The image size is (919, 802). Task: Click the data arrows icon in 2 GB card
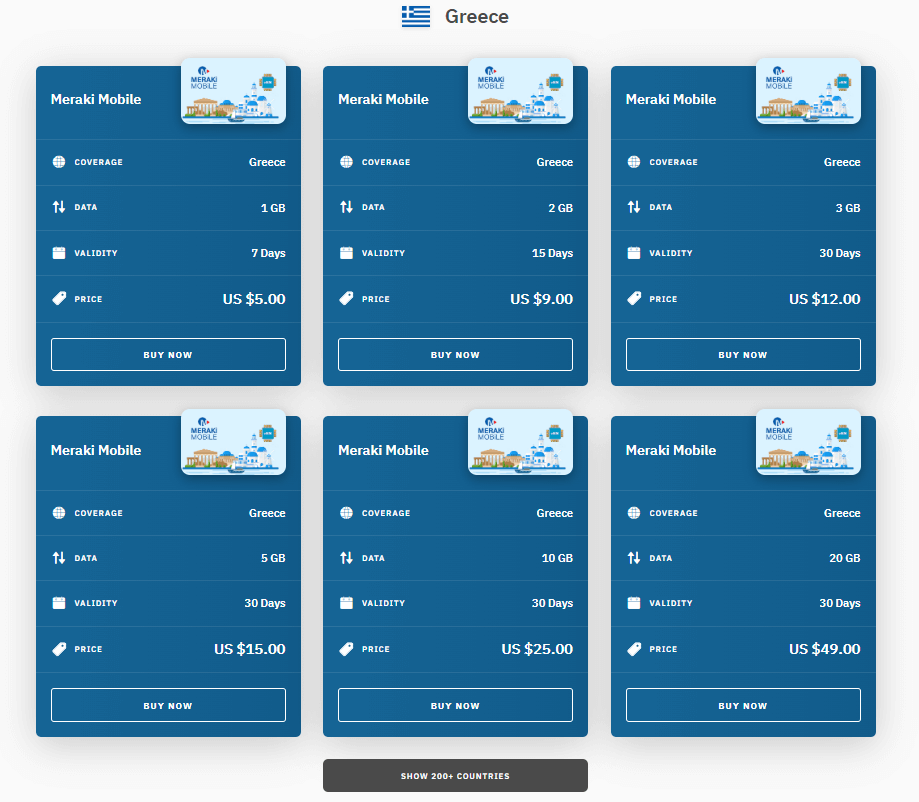tap(346, 207)
